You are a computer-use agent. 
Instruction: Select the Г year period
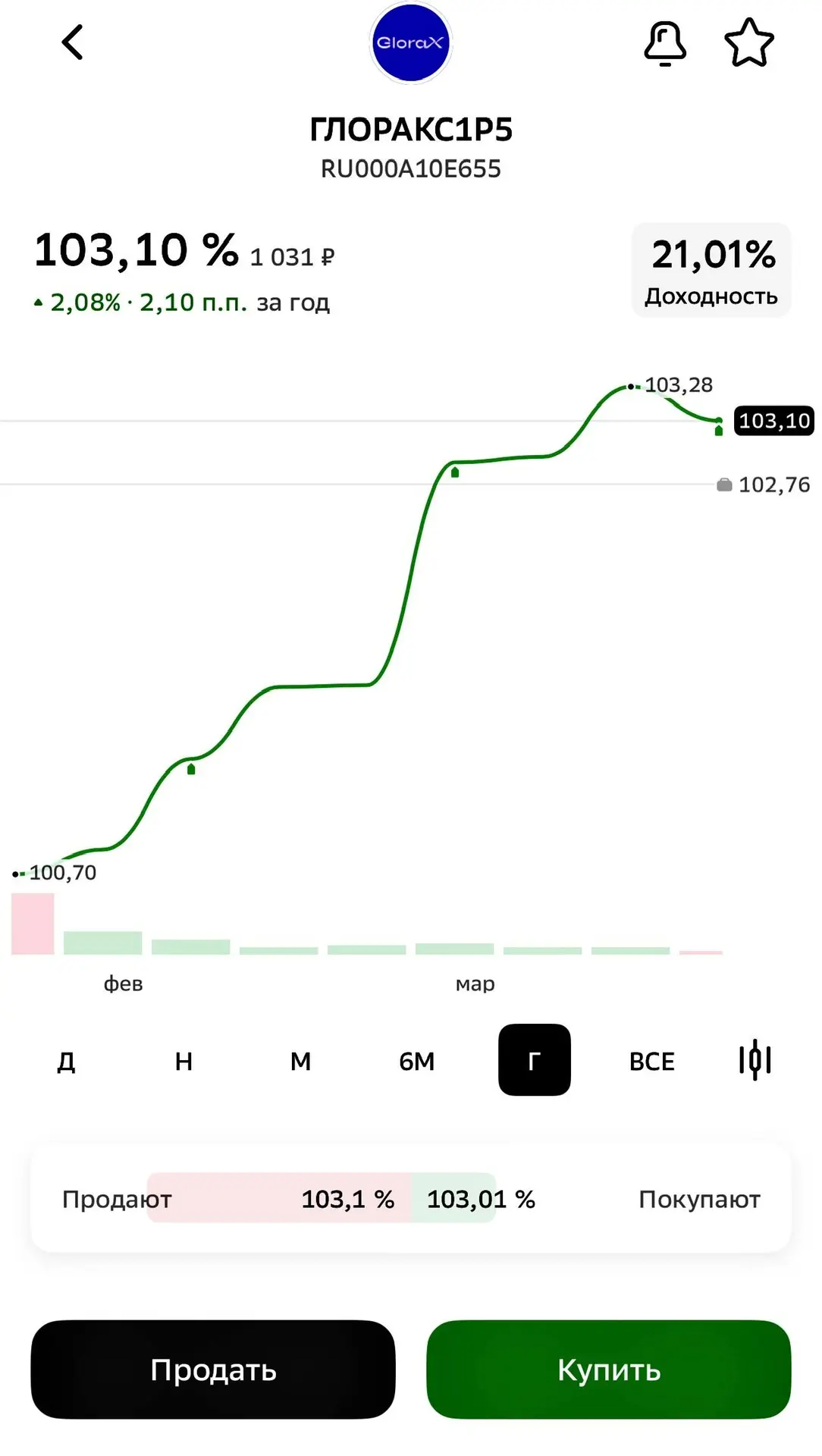[535, 1060]
